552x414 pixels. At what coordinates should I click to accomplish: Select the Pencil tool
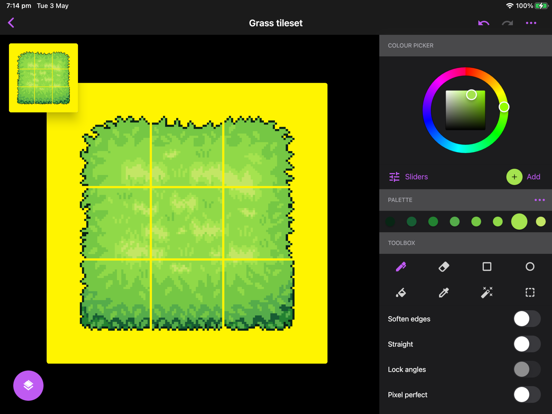coord(401,266)
